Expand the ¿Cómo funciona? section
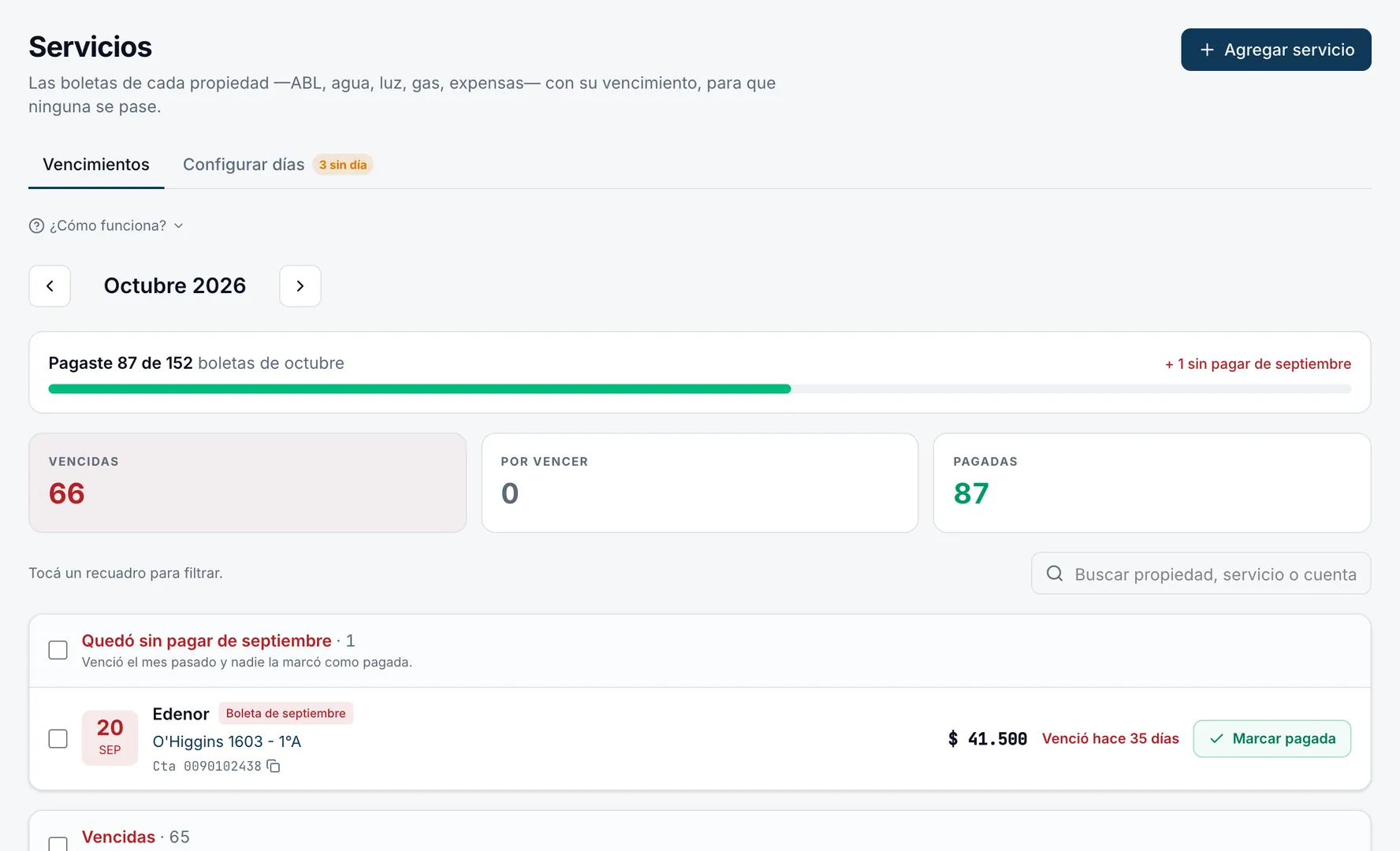The width and height of the screenshot is (1400, 851). pyautogui.click(x=106, y=226)
